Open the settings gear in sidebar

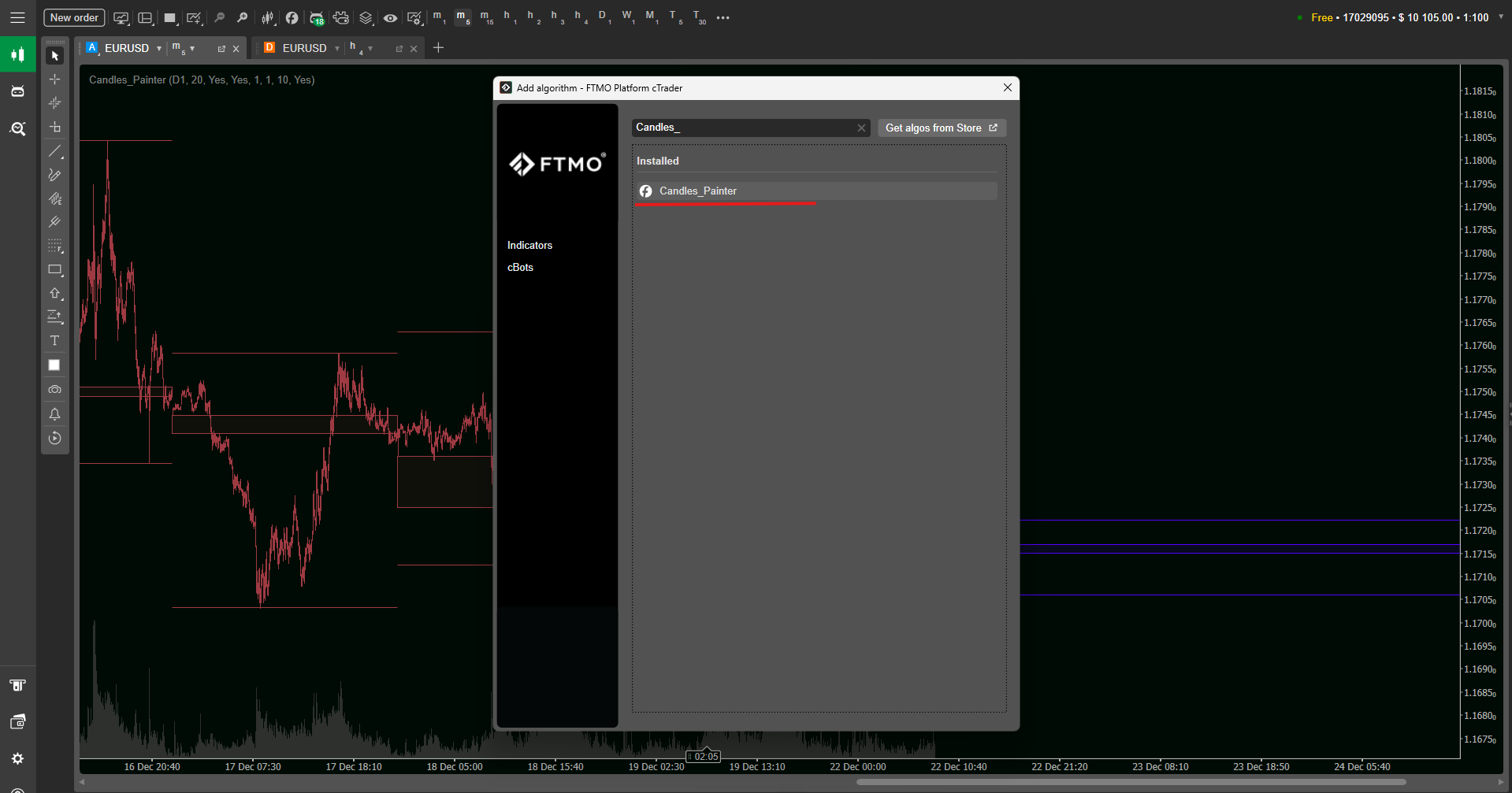tap(17, 758)
